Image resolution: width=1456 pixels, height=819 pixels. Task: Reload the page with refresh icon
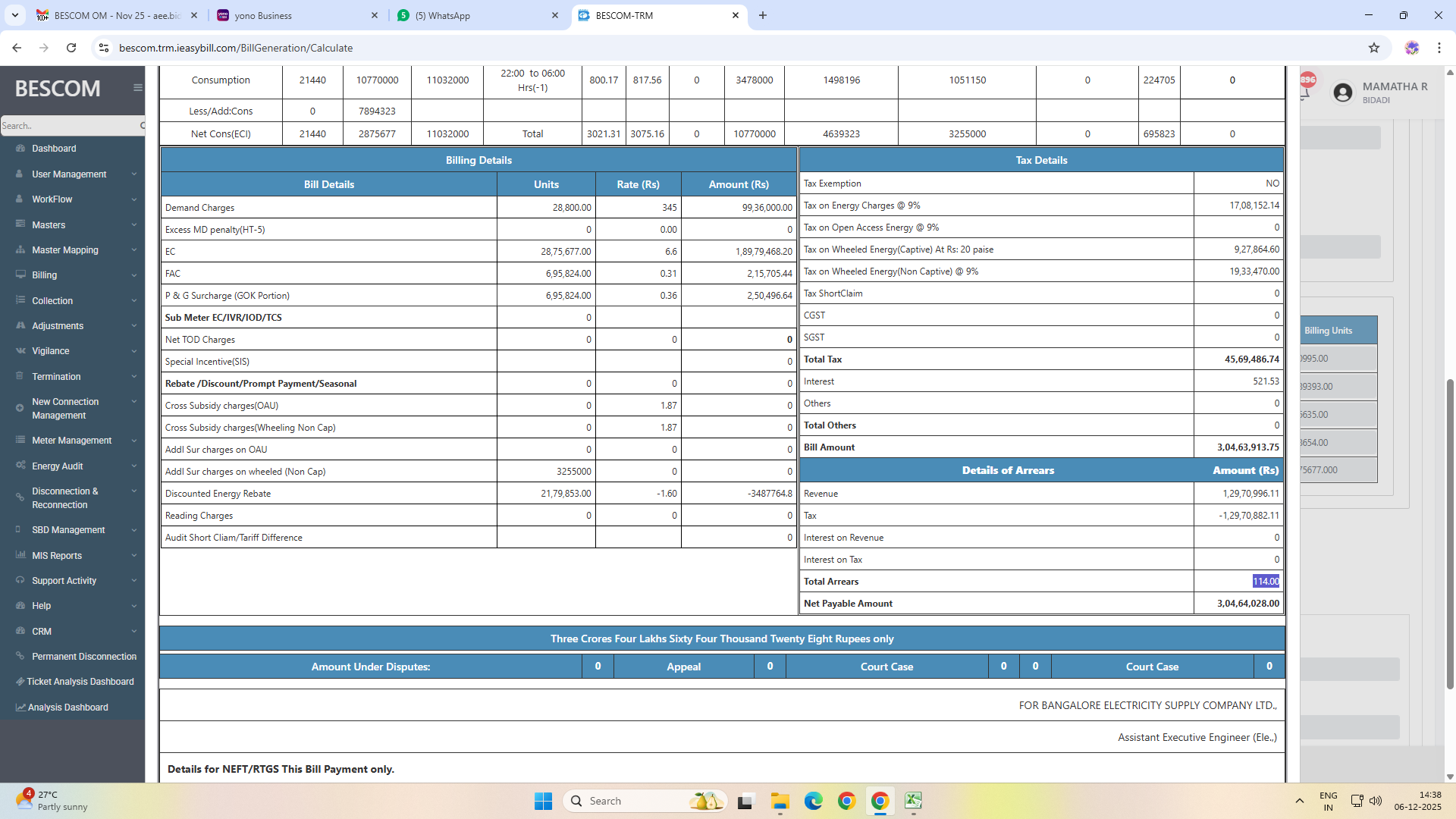click(71, 48)
